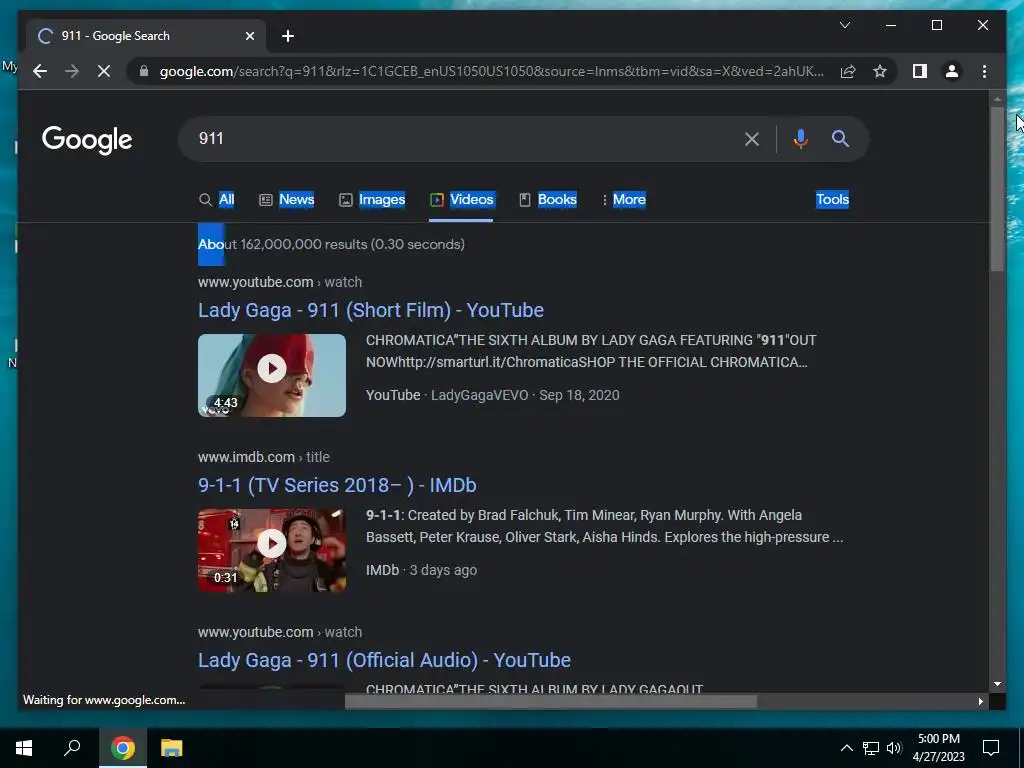Open network status tray icon
This screenshot has height=768, width=1024.
(871, 748)
